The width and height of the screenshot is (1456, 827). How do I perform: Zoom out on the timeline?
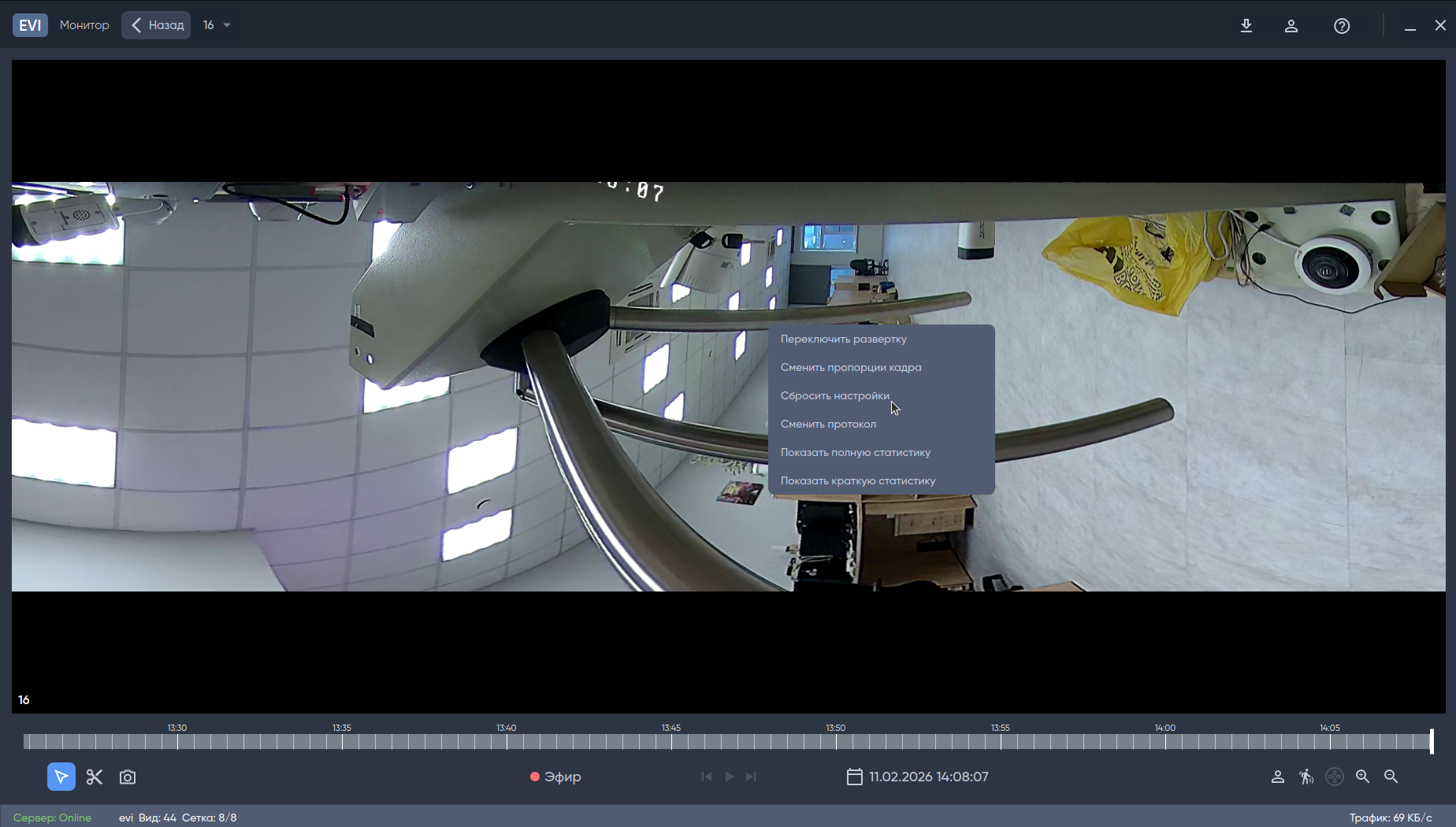point(1391,777)
